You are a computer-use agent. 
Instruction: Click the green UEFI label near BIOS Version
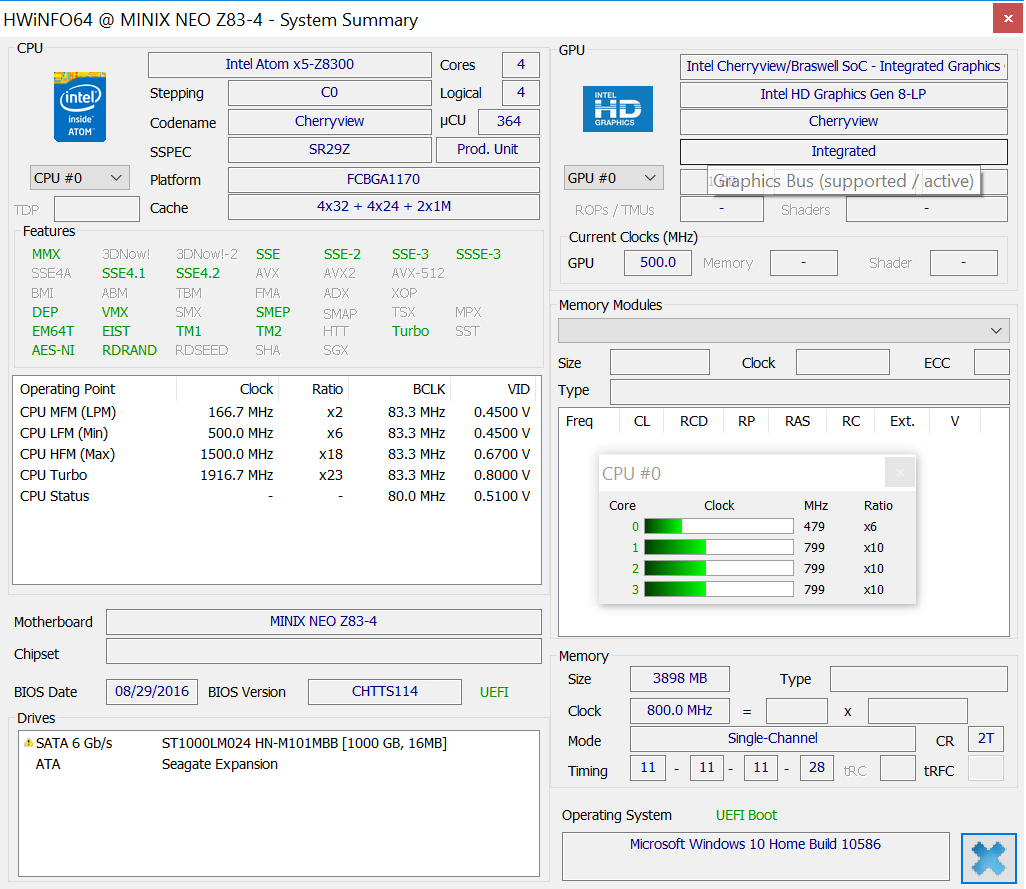click(x=494, y=692)
